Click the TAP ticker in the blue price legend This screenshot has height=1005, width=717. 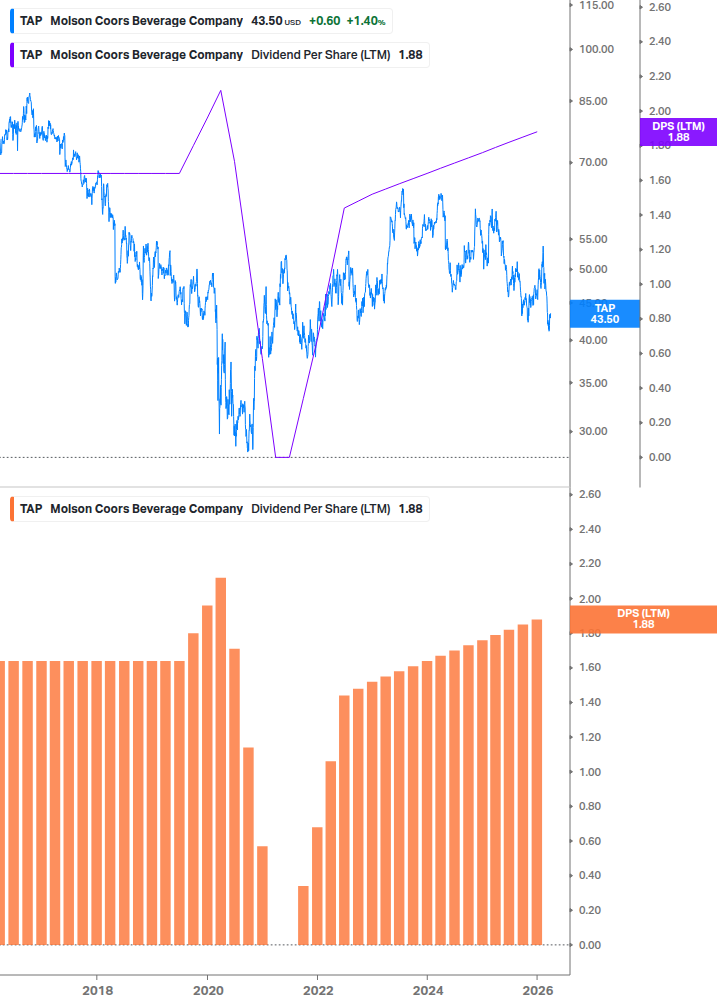[31, 21]
